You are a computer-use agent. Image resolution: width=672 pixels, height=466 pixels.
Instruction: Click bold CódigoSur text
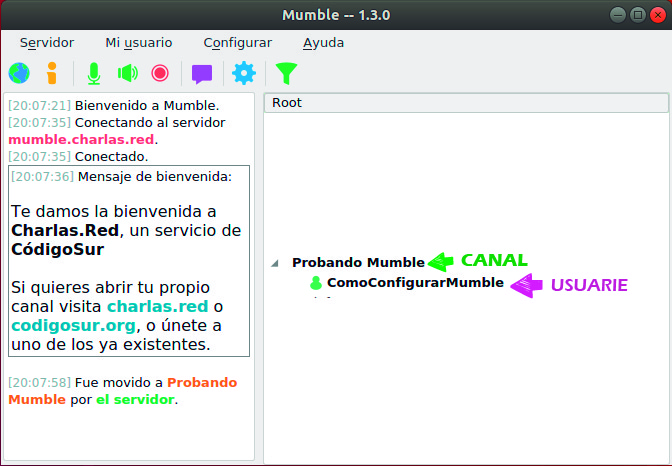pyautogui.click(x=58, y=249)
